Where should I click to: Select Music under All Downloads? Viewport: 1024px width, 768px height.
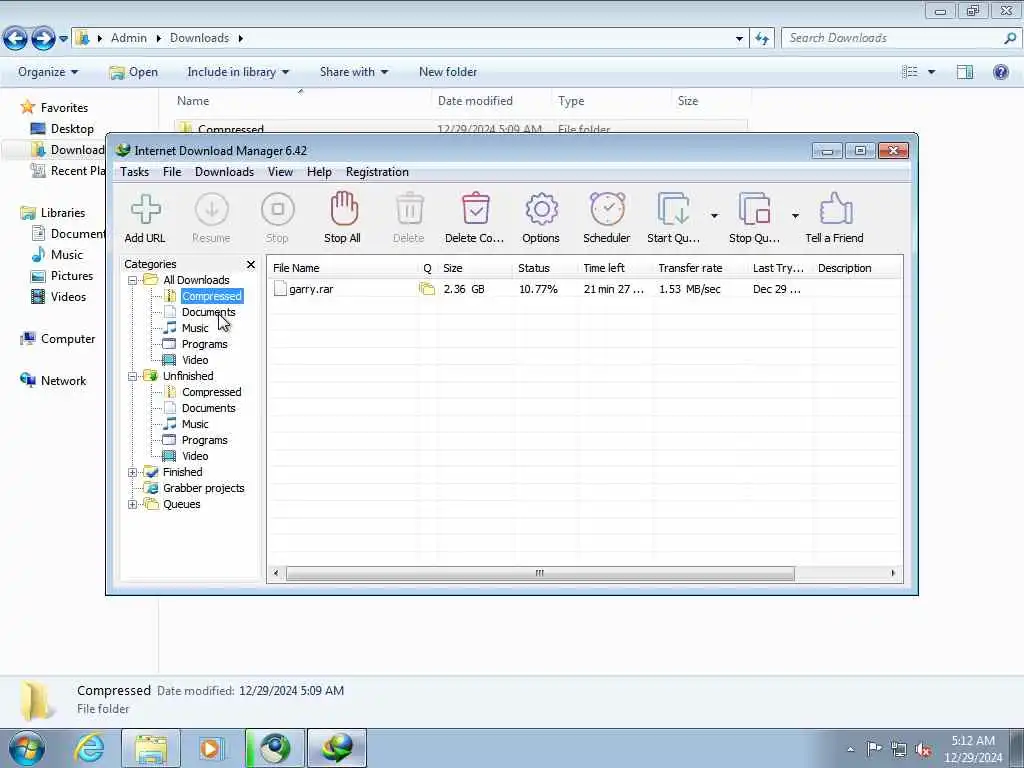click(195, 328)
